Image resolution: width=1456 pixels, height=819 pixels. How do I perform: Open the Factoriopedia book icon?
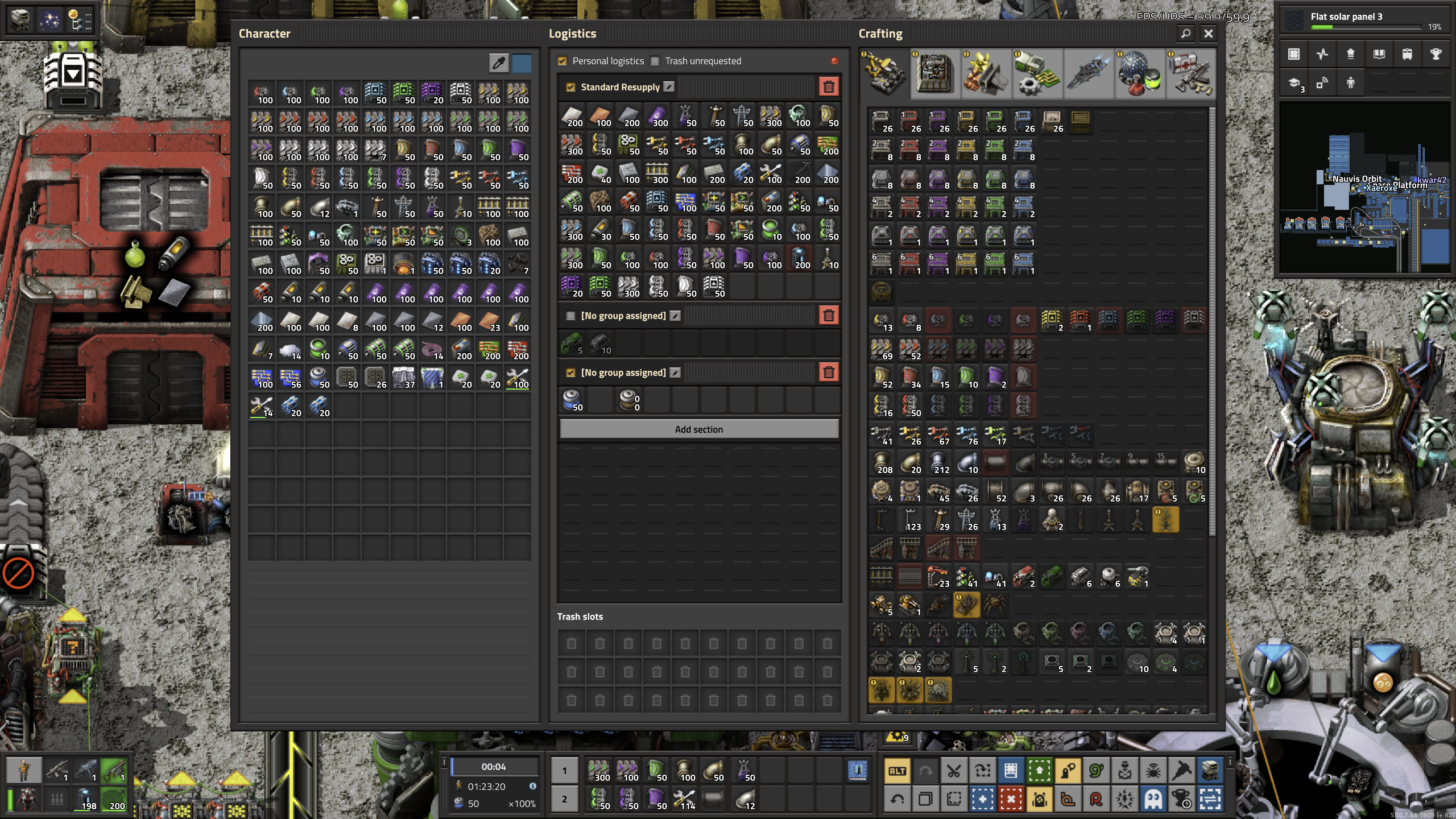coord(1379,54)
